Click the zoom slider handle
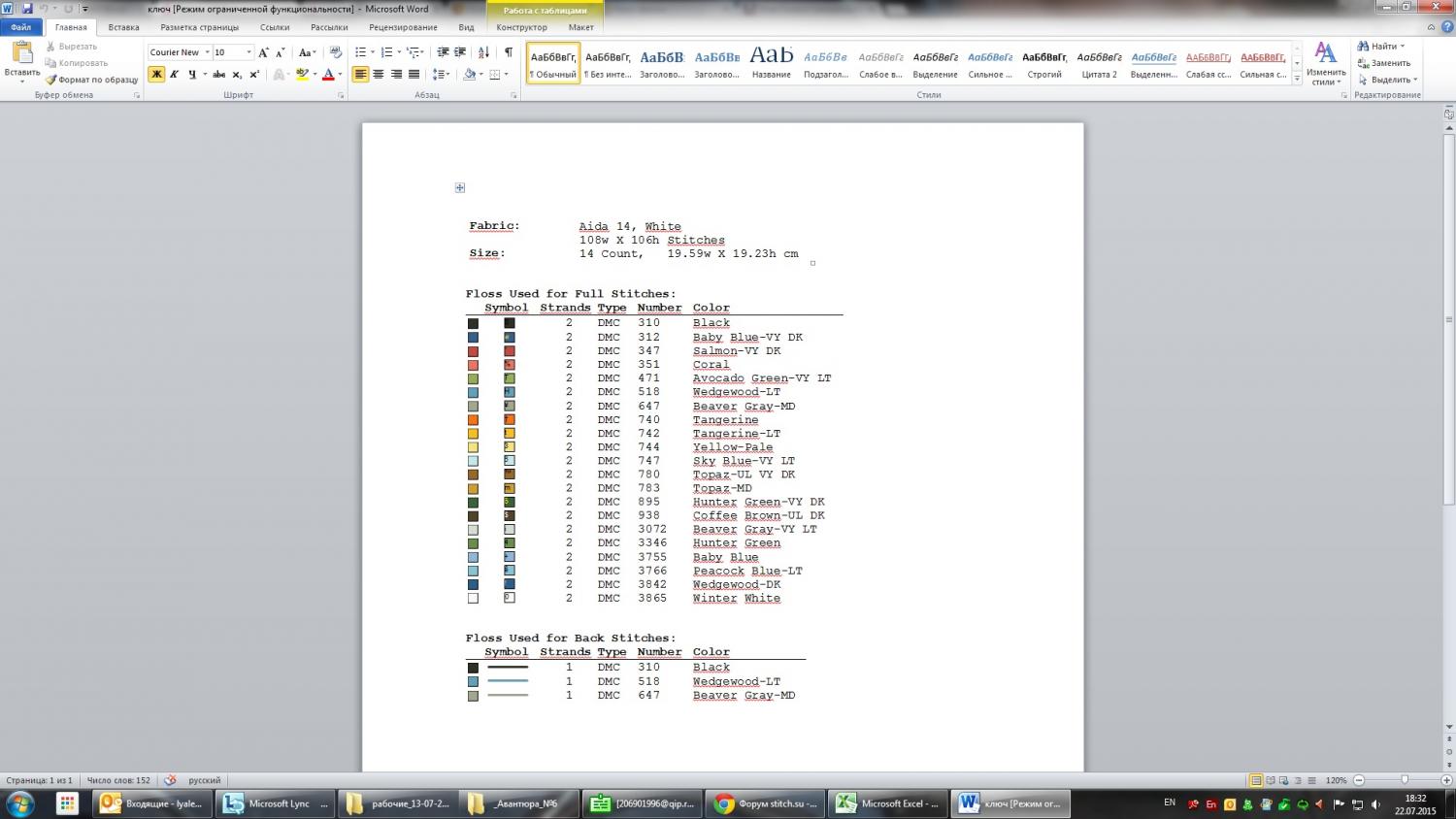1456x819 pixels. [x=1404, y=780]
